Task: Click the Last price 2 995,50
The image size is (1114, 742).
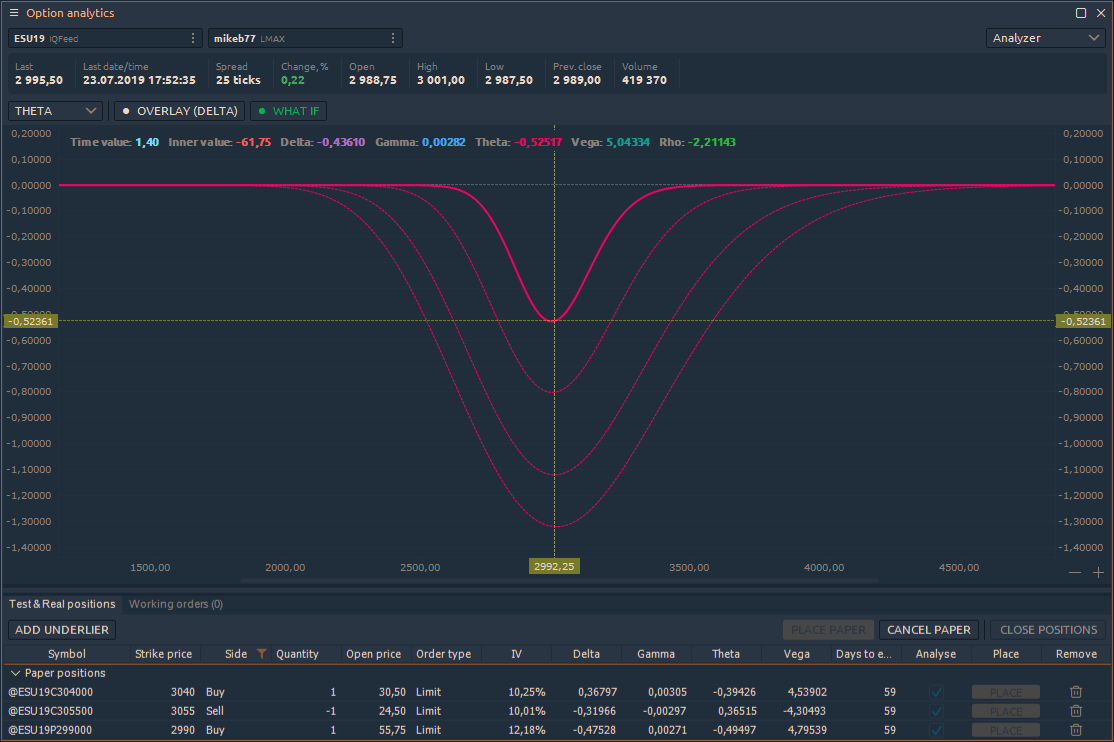Action: (x=39, y=80)
